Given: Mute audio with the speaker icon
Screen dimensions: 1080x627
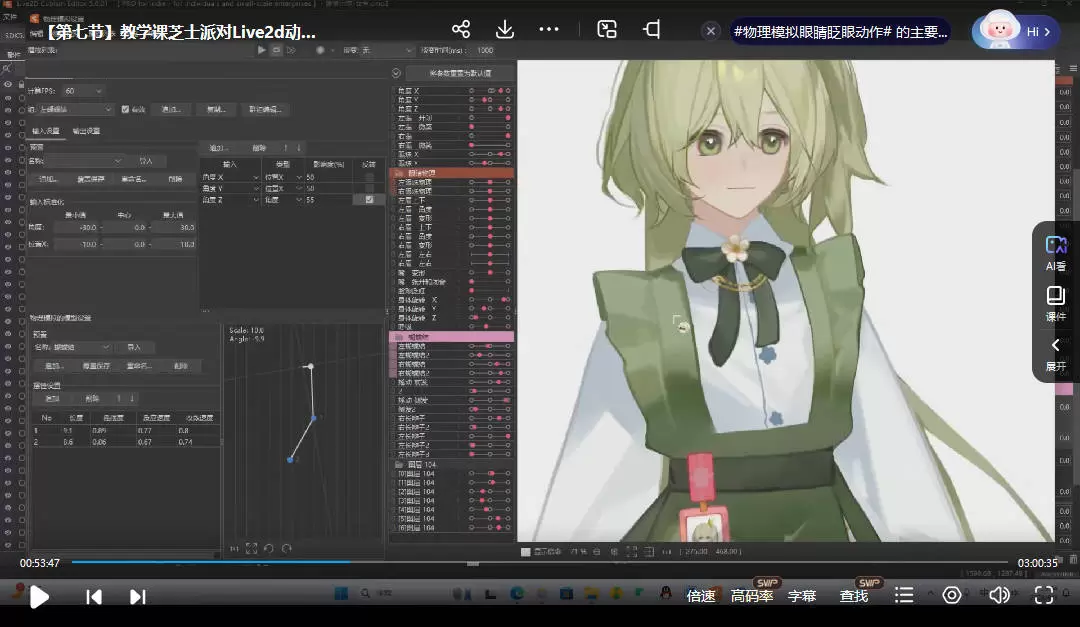Looking at the screenshot, I should coord(999,595).
